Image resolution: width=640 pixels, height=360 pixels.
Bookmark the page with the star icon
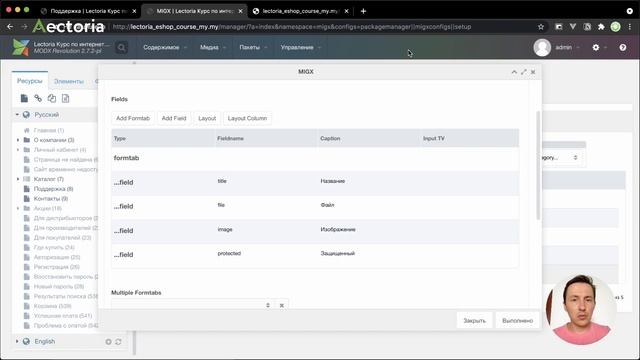point(541,27)
